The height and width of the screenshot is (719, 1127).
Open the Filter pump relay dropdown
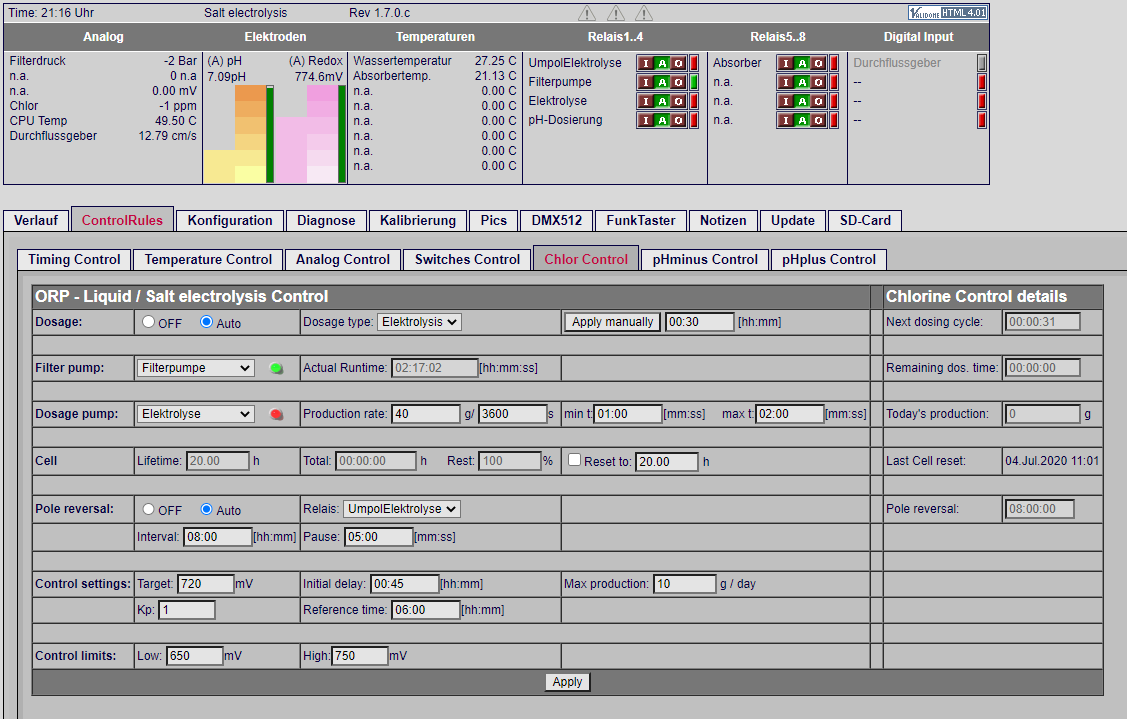(x=196, y=368)
